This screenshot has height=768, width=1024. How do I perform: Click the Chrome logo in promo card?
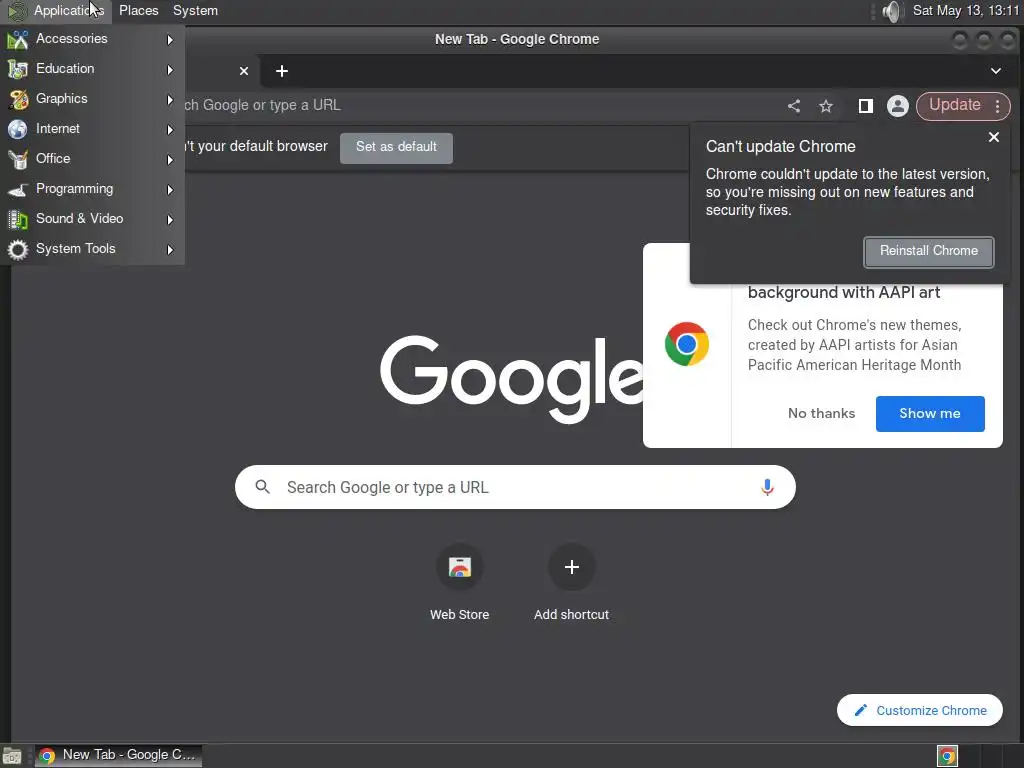pyautogui.click(x=686, y=344)
